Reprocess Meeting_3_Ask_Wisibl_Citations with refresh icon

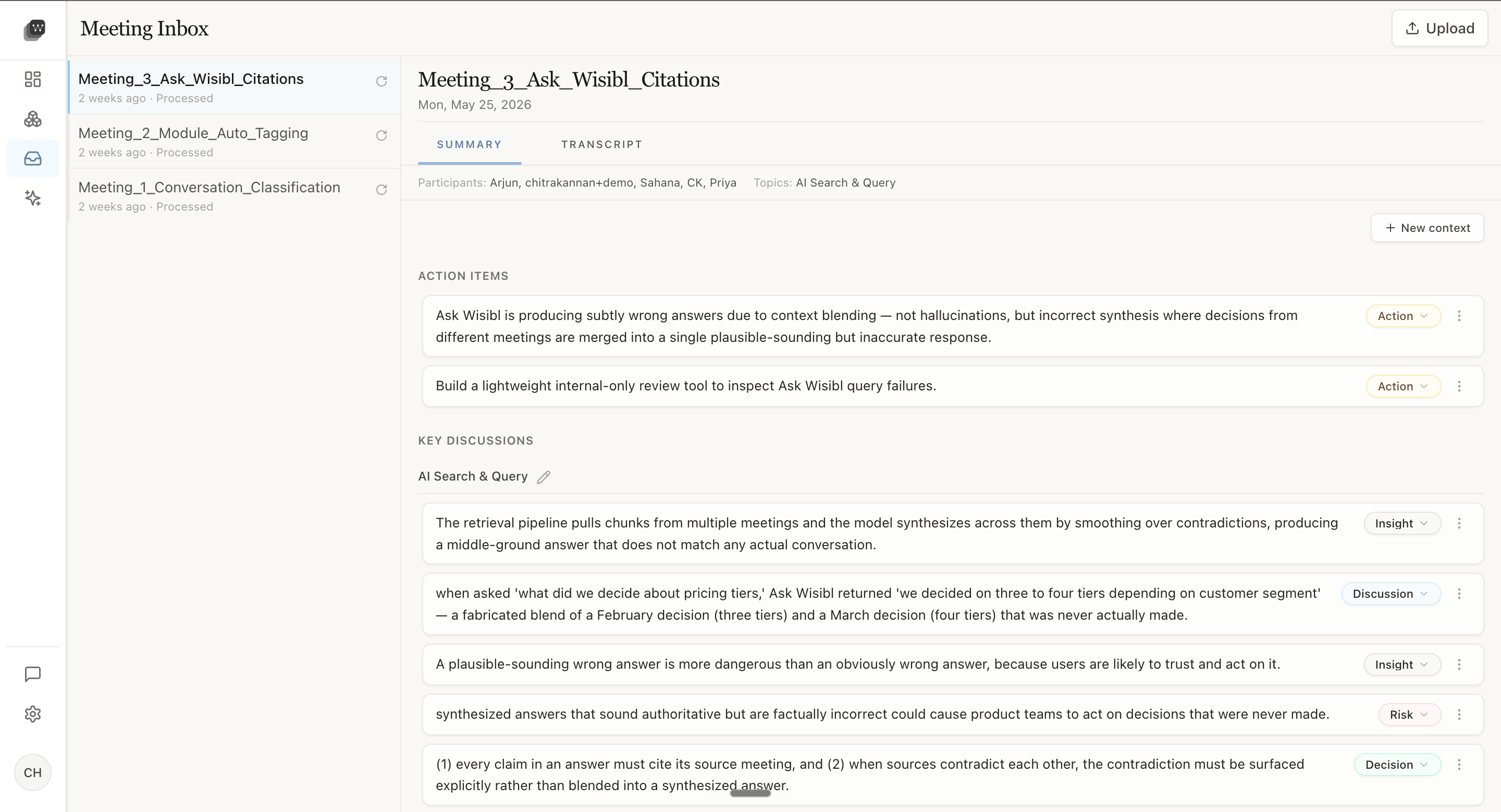pyautogui.click(x=382, y=81)
